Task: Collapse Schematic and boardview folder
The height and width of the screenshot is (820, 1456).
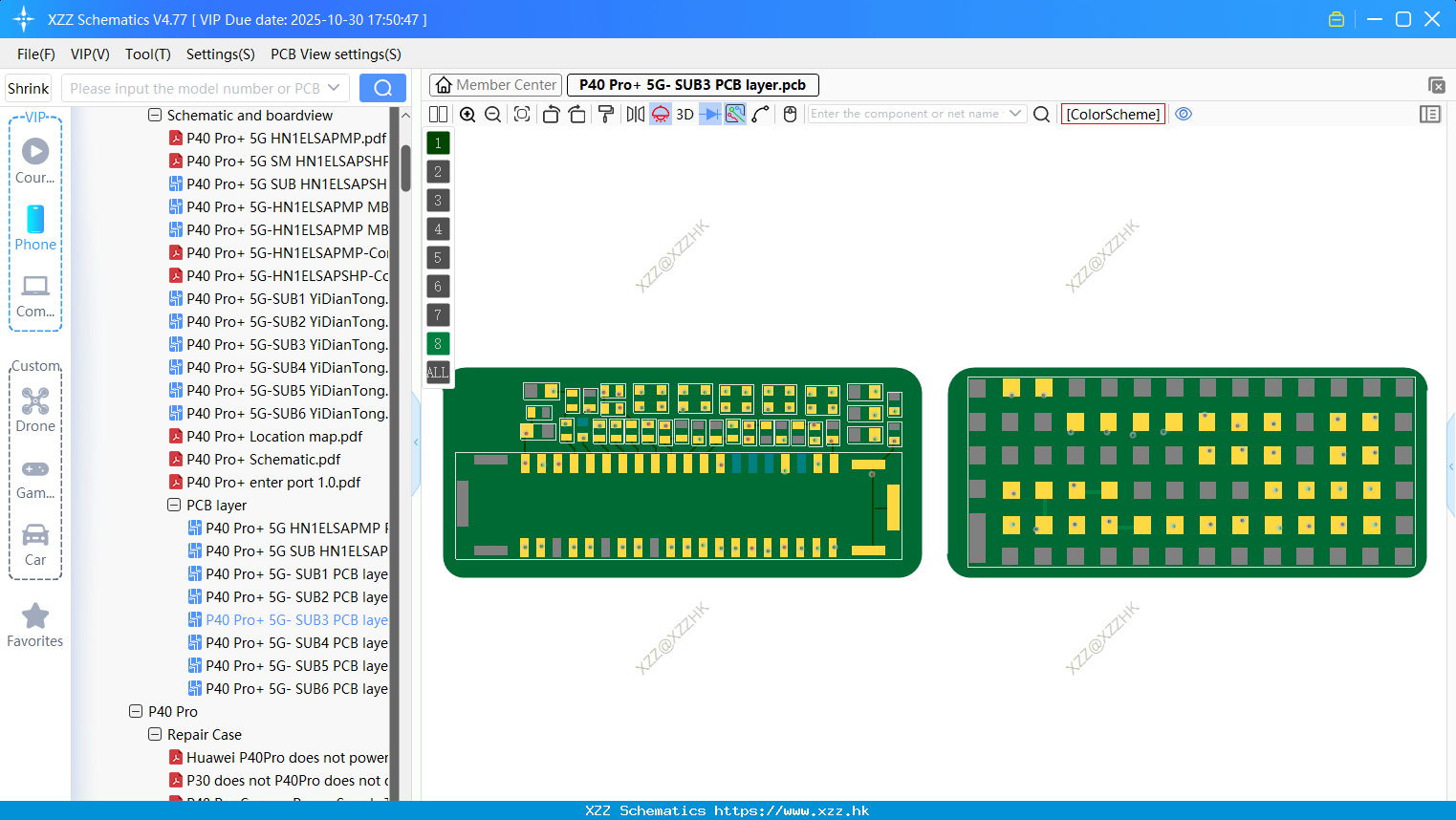Action: click(x=155, y=116)
